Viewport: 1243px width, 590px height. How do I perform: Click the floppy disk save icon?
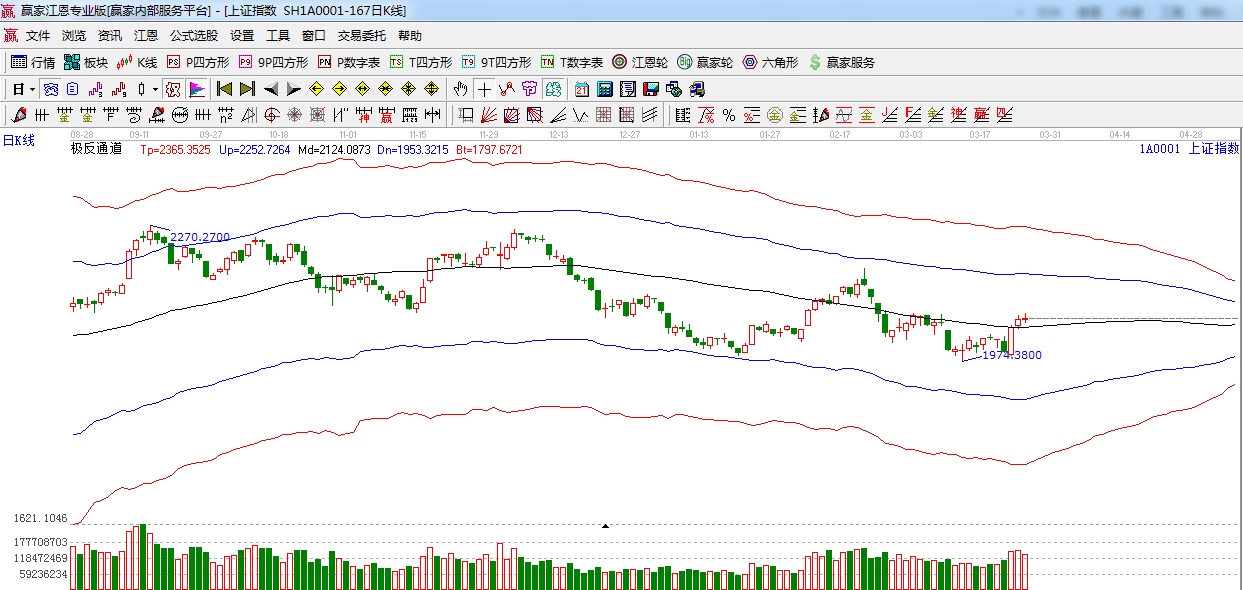coord(650,89)
